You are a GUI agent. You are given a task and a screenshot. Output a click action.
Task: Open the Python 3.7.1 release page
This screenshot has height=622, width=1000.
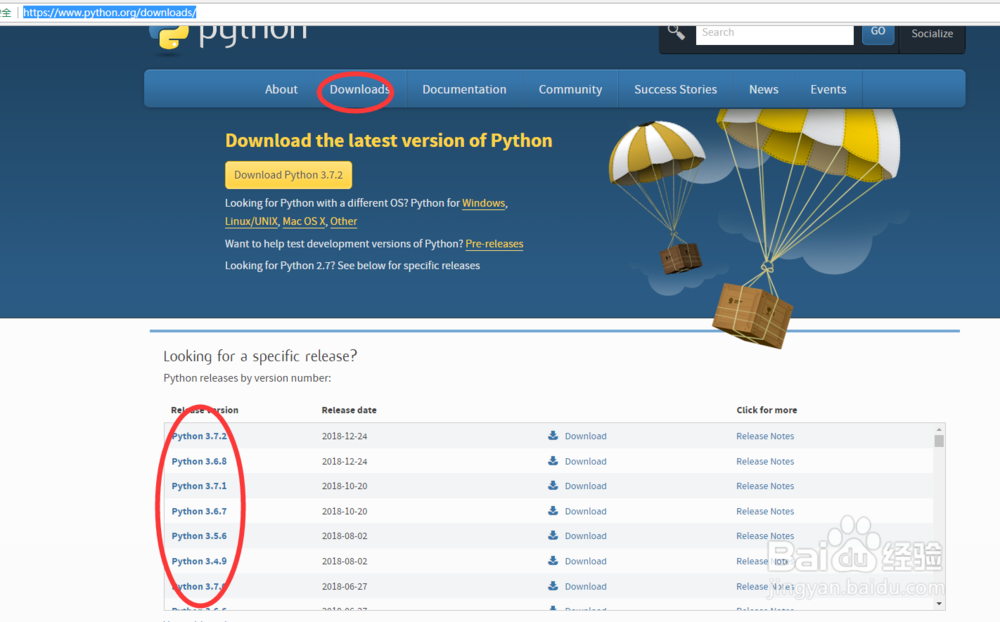click(199, 485)
